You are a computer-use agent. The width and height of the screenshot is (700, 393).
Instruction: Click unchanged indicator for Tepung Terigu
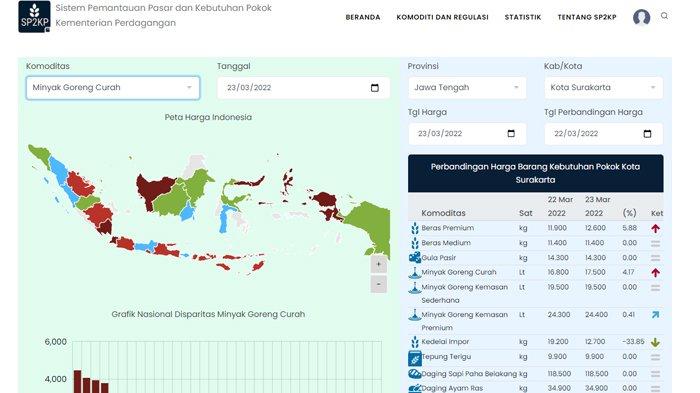point(655,358)
